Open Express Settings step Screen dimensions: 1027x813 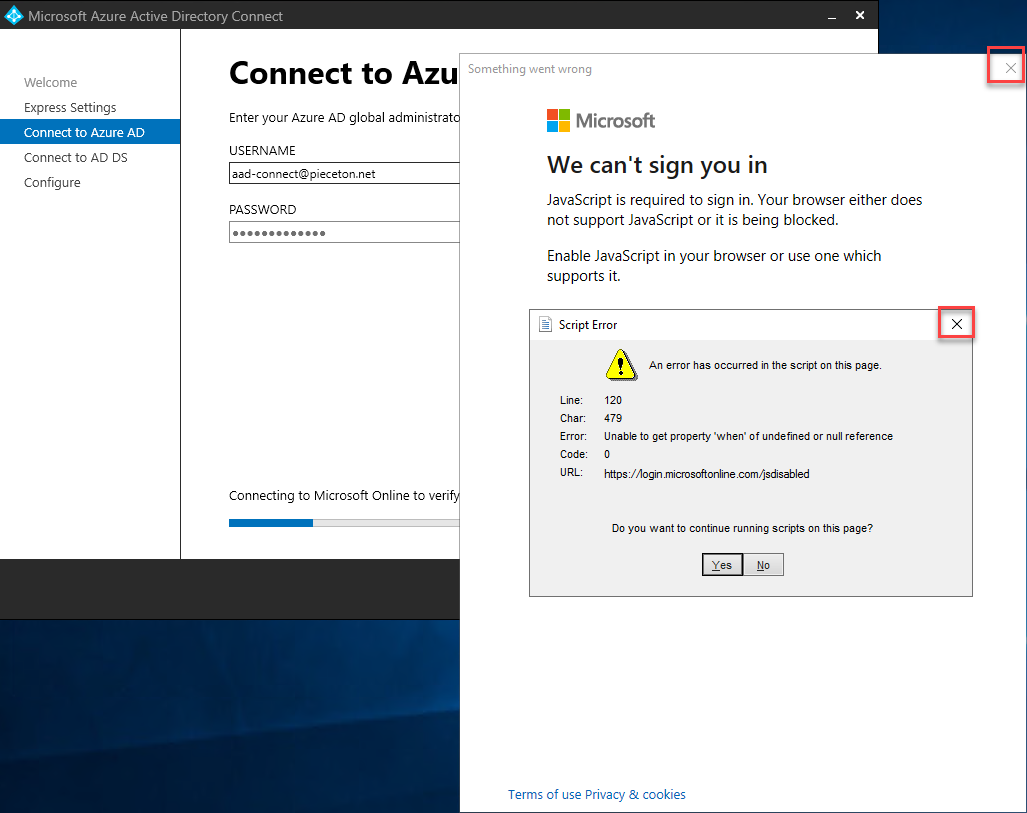pos(70,107)
